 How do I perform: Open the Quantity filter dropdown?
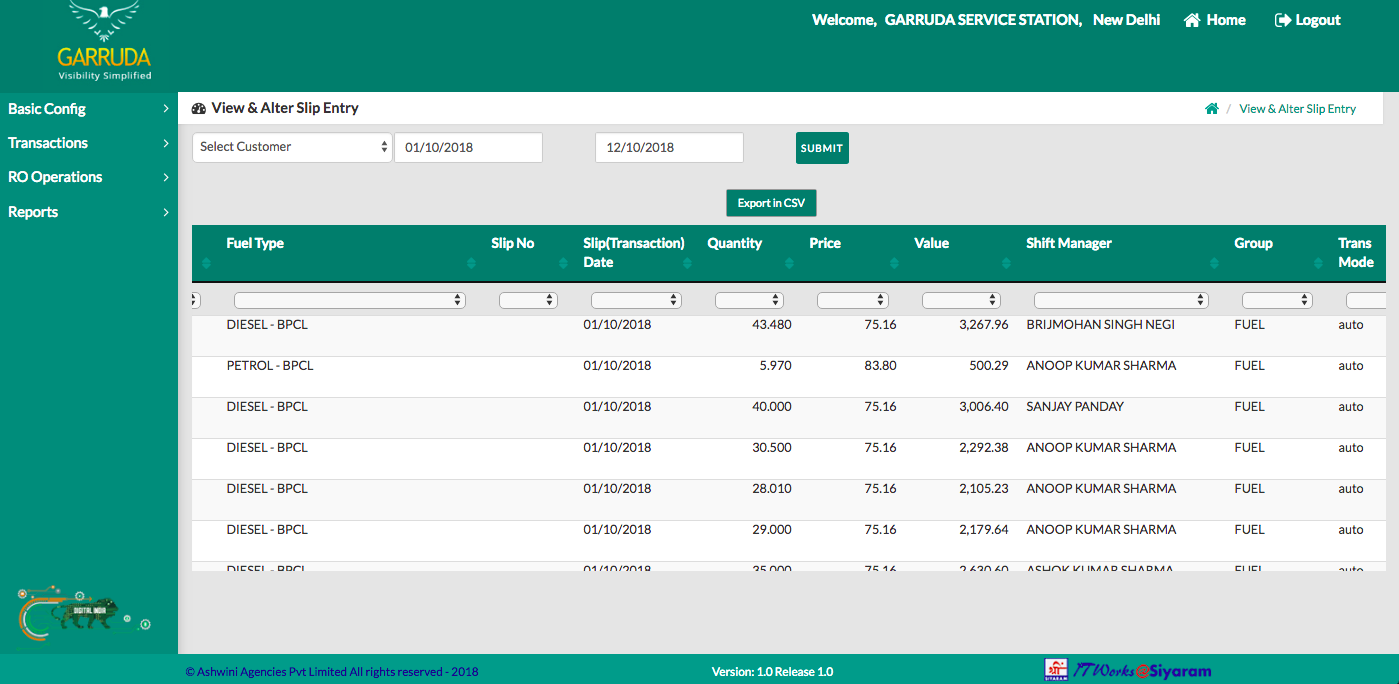tap(749, 300)
